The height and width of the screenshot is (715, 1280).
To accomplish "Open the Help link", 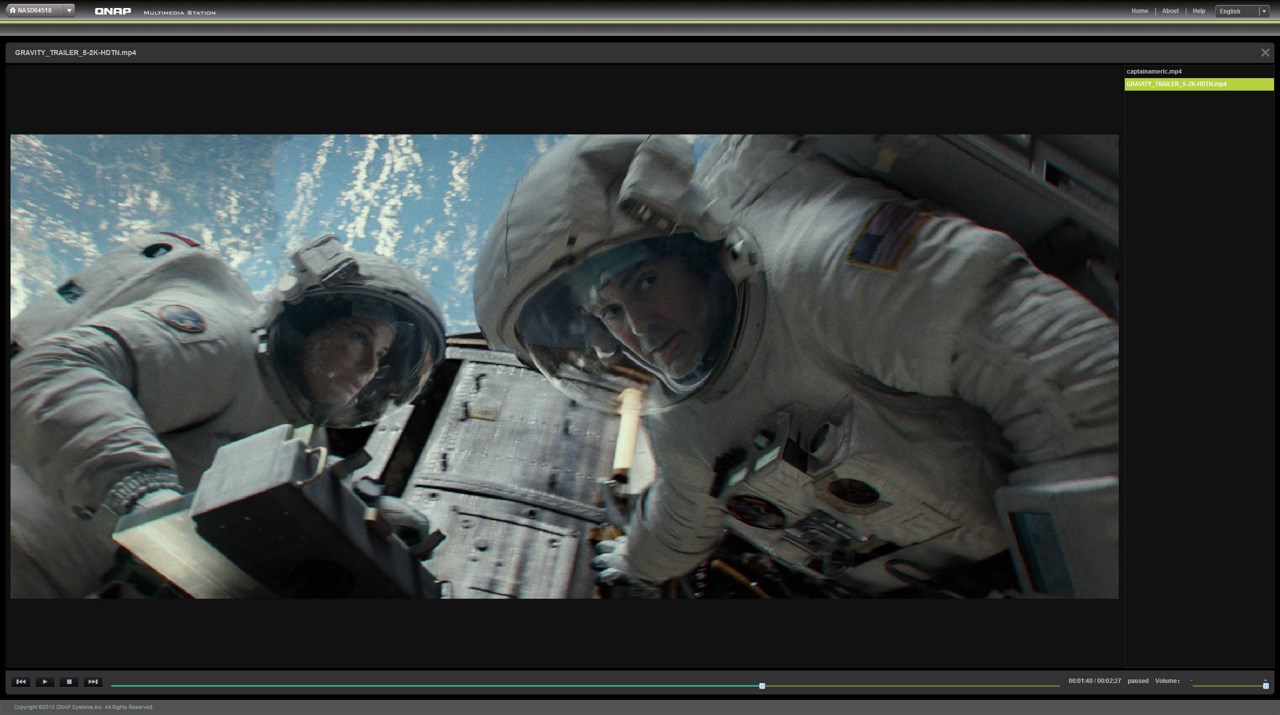I will pos(1199,11).
